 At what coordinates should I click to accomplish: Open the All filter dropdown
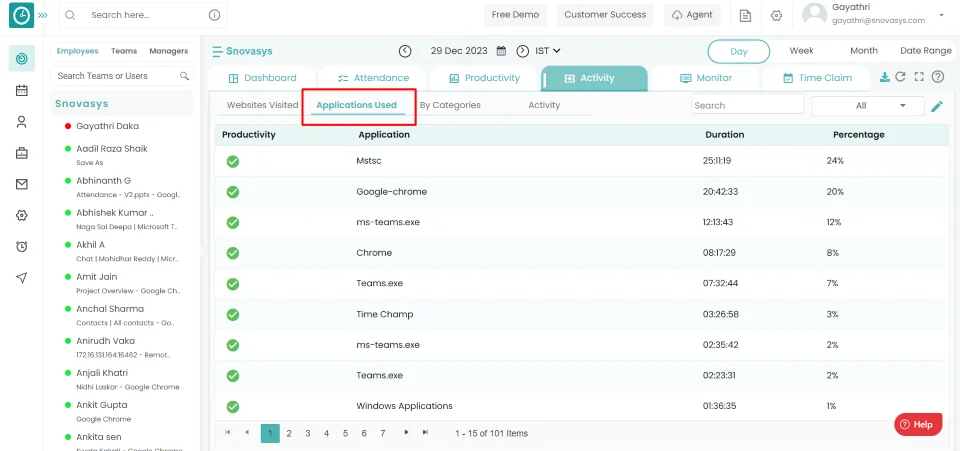point(868,106)
